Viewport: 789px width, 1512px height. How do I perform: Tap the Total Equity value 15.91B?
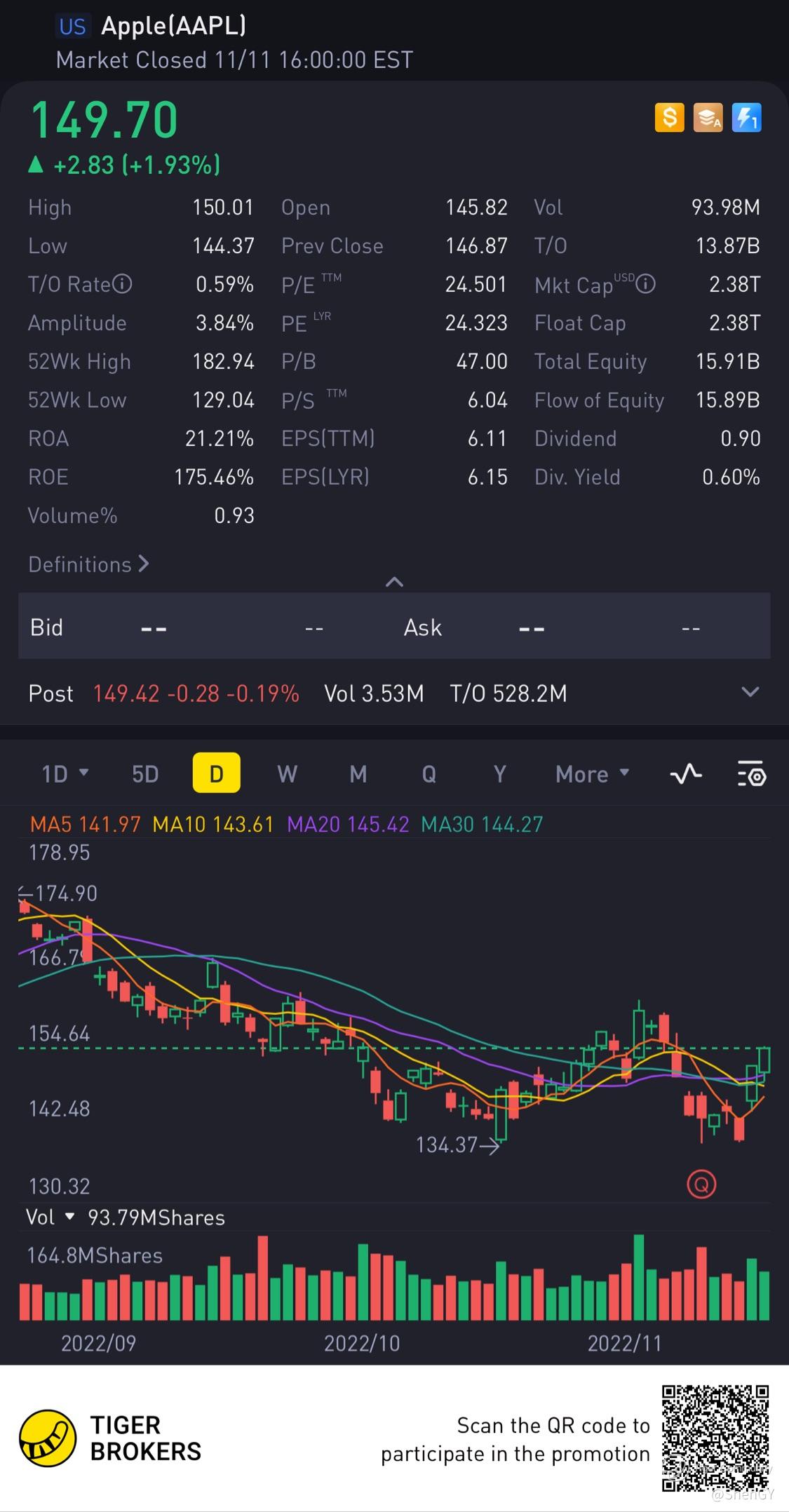728,361
